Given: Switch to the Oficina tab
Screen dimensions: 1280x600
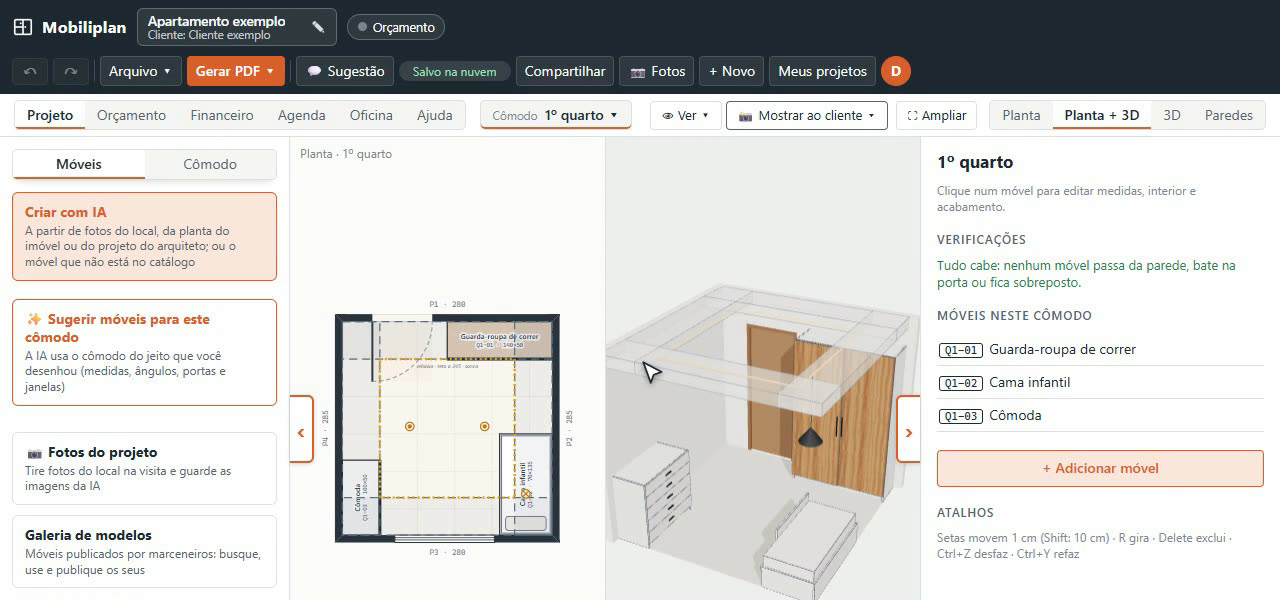Looking at the screenshot, I should (x=371, y=115).
